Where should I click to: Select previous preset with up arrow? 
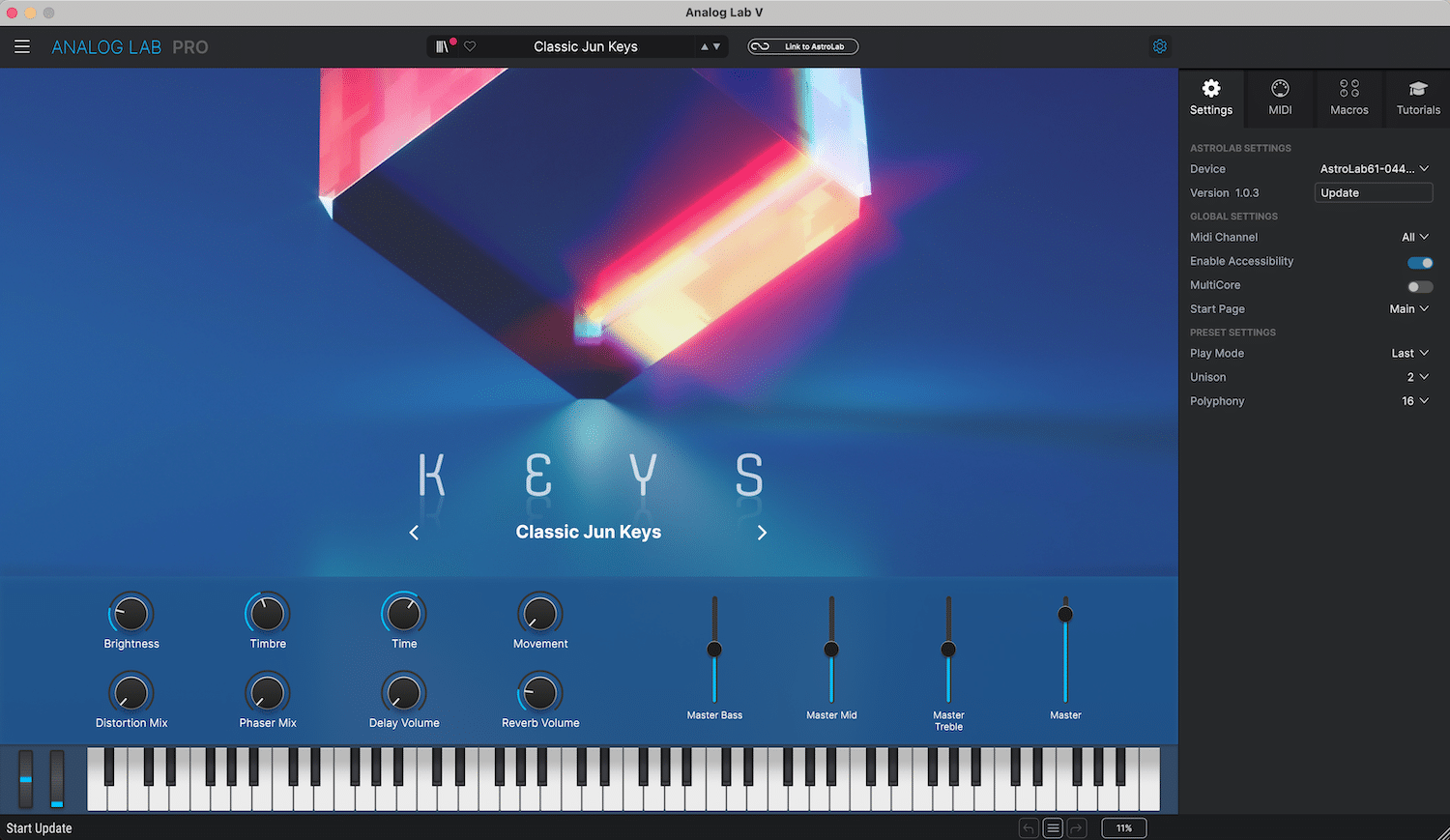tap(705, 46)
